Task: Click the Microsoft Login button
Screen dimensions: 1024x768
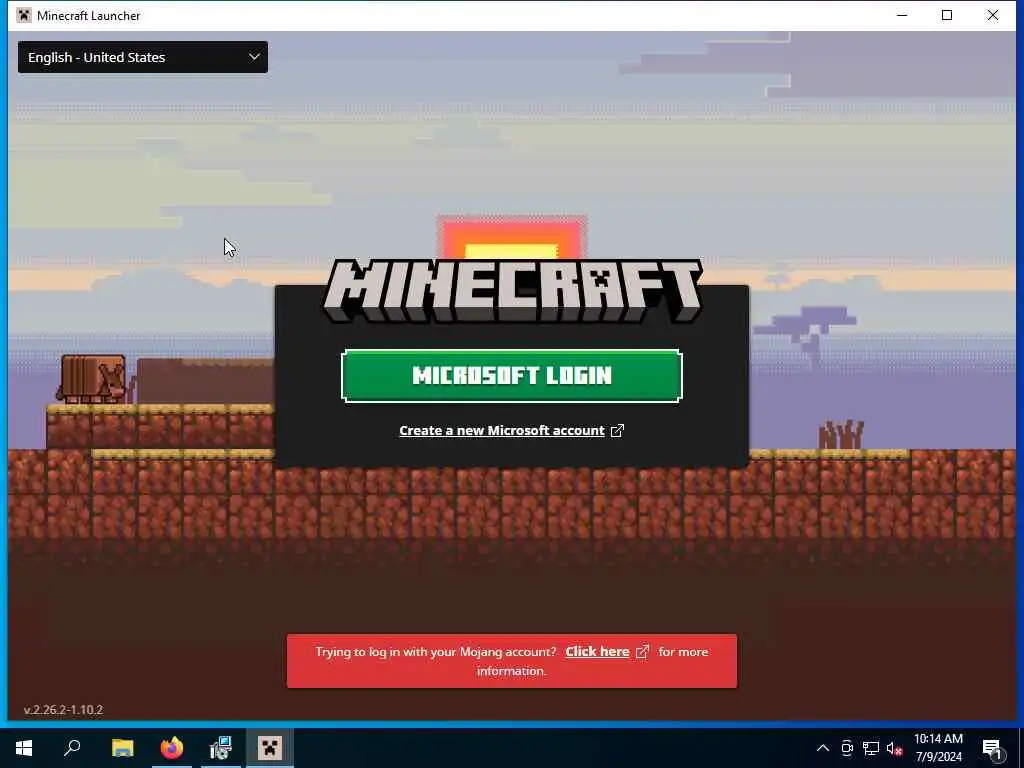Action: click(x=511, y=376)
